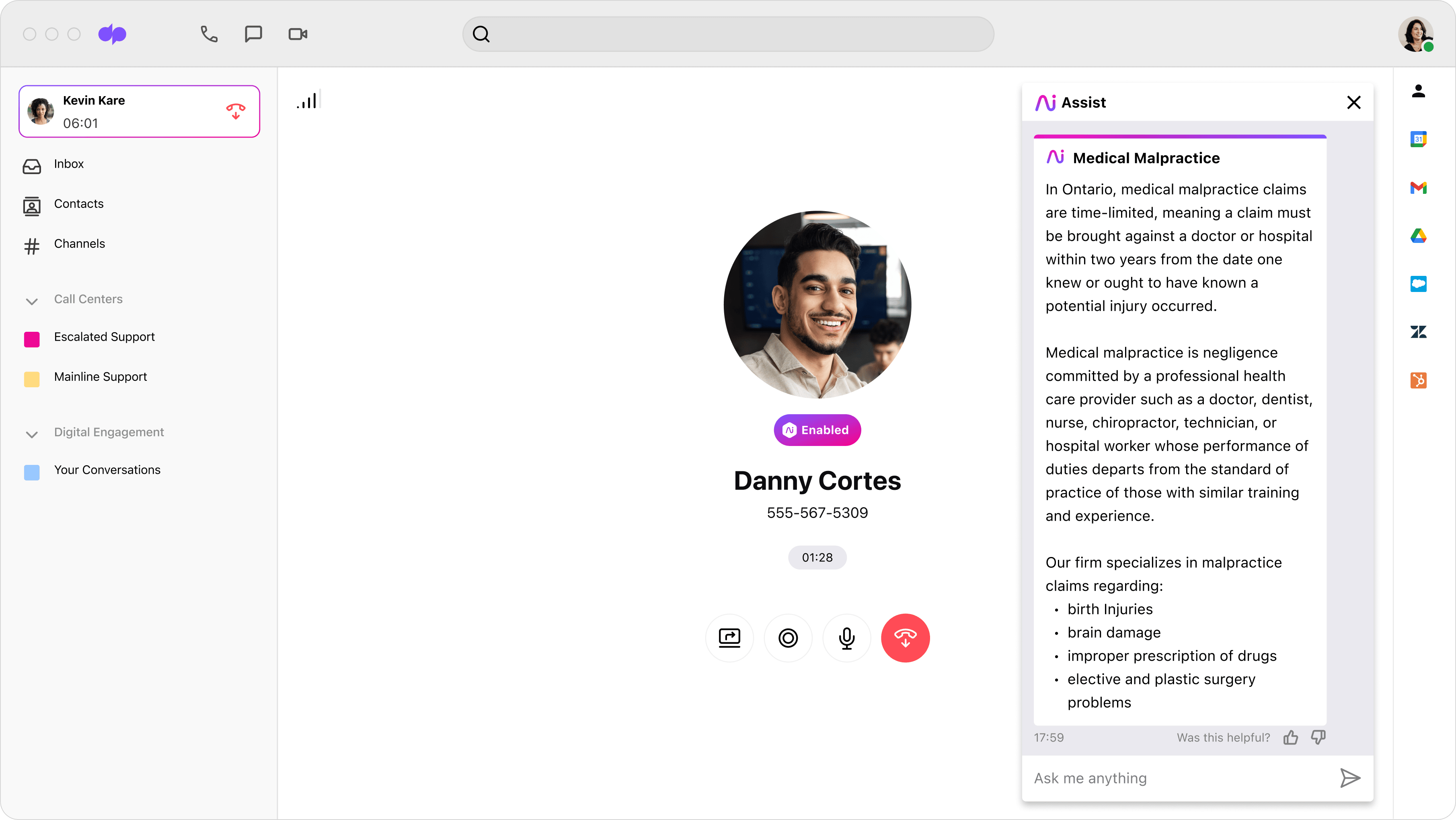1456x820 pixels.
Task: Open the profile menu from the avatar
Action: click(1417, 34)
